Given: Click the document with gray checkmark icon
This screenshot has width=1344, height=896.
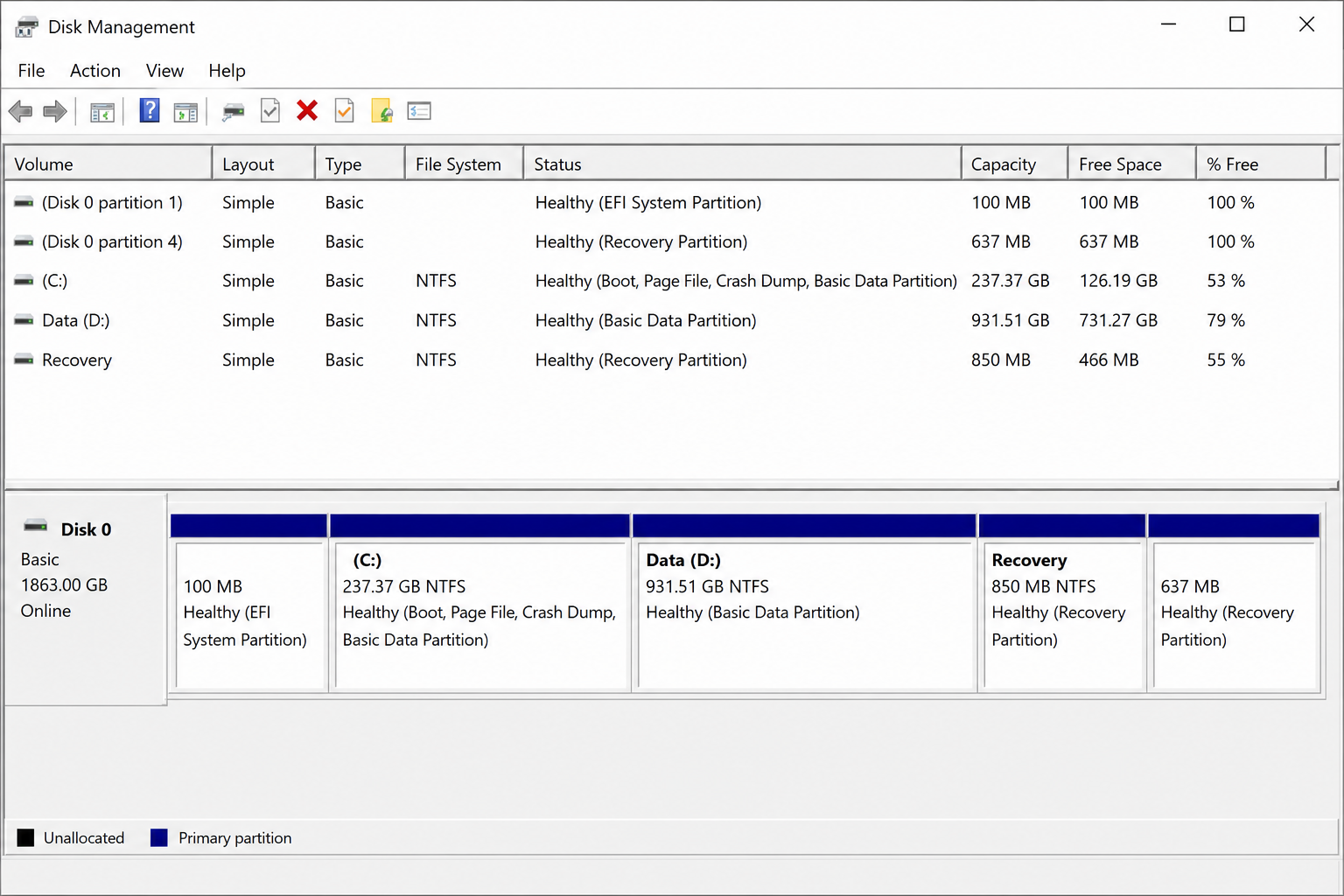Looking at the screenshot, I should (270, 110).
